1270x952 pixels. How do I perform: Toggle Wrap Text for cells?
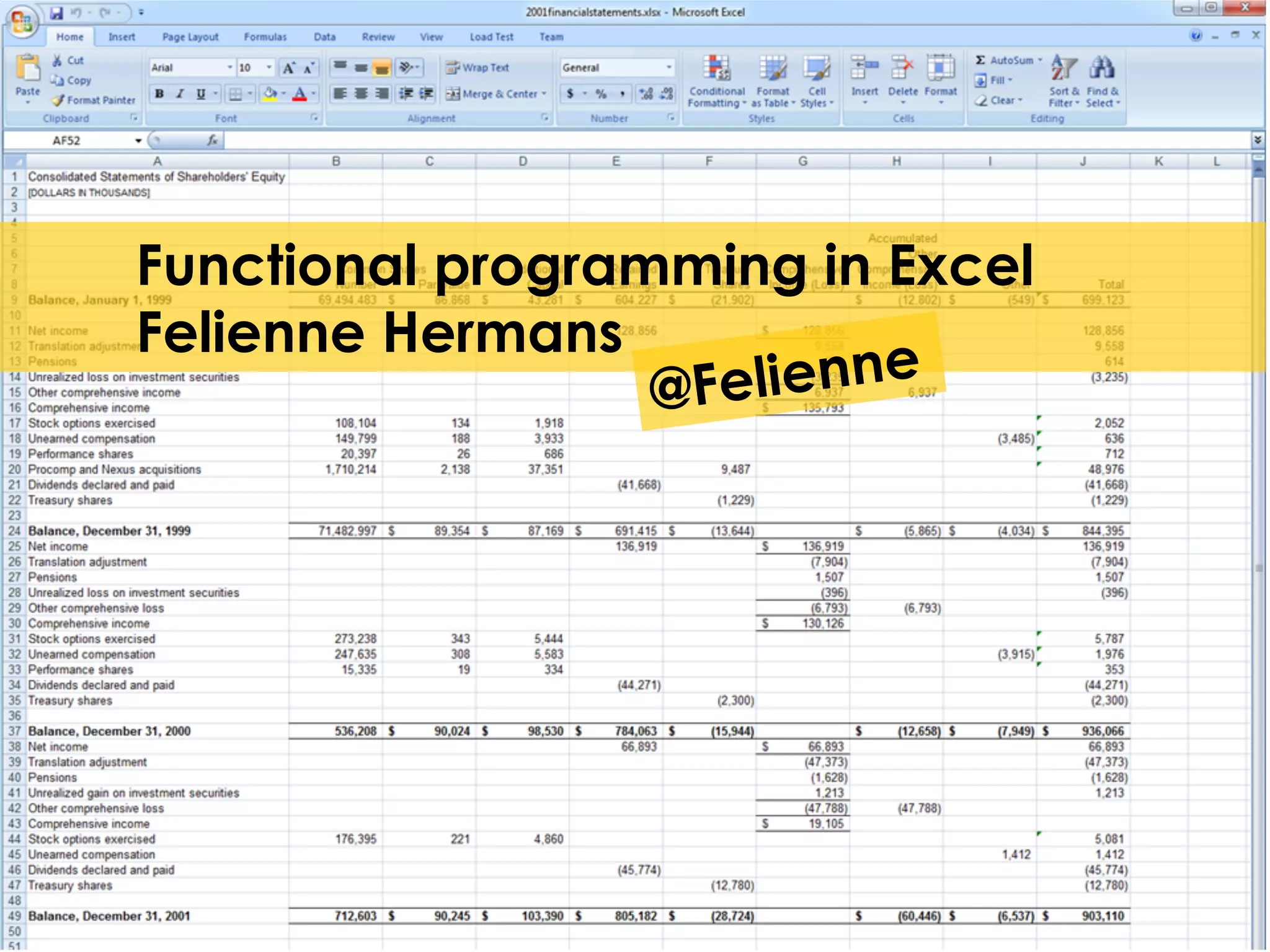pos(477,68)
